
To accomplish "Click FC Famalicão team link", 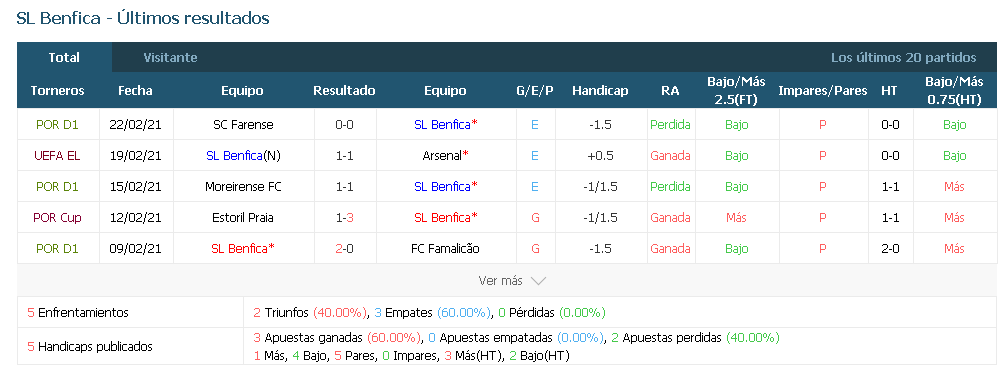I will 445,248.
